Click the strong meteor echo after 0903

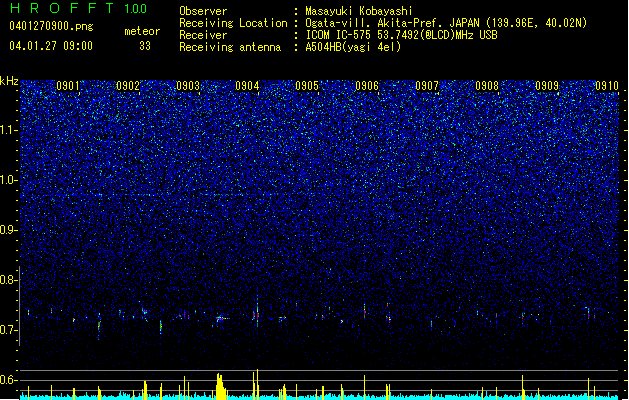(x=222, y=319)
